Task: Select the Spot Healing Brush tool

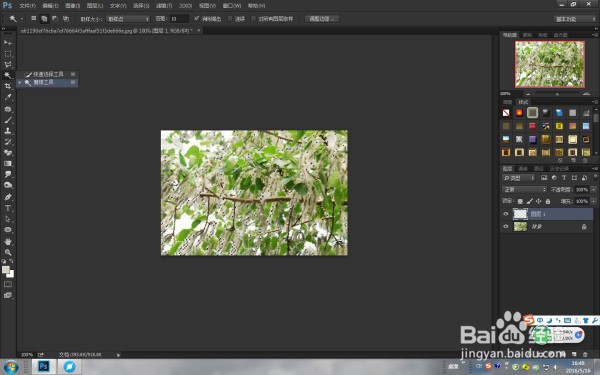Action: (8, 109)
